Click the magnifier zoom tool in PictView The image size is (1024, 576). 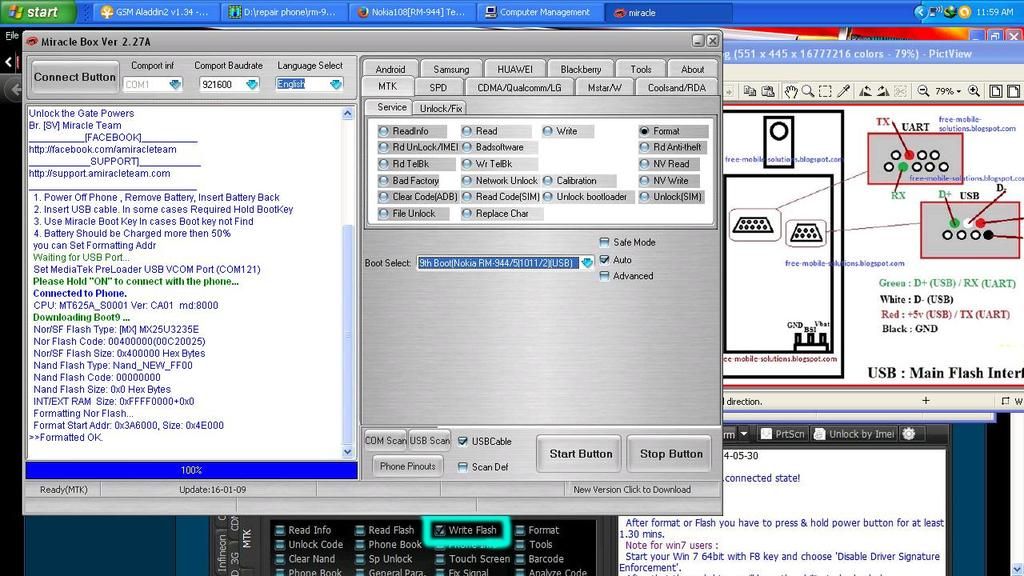[x=809, y=91]
